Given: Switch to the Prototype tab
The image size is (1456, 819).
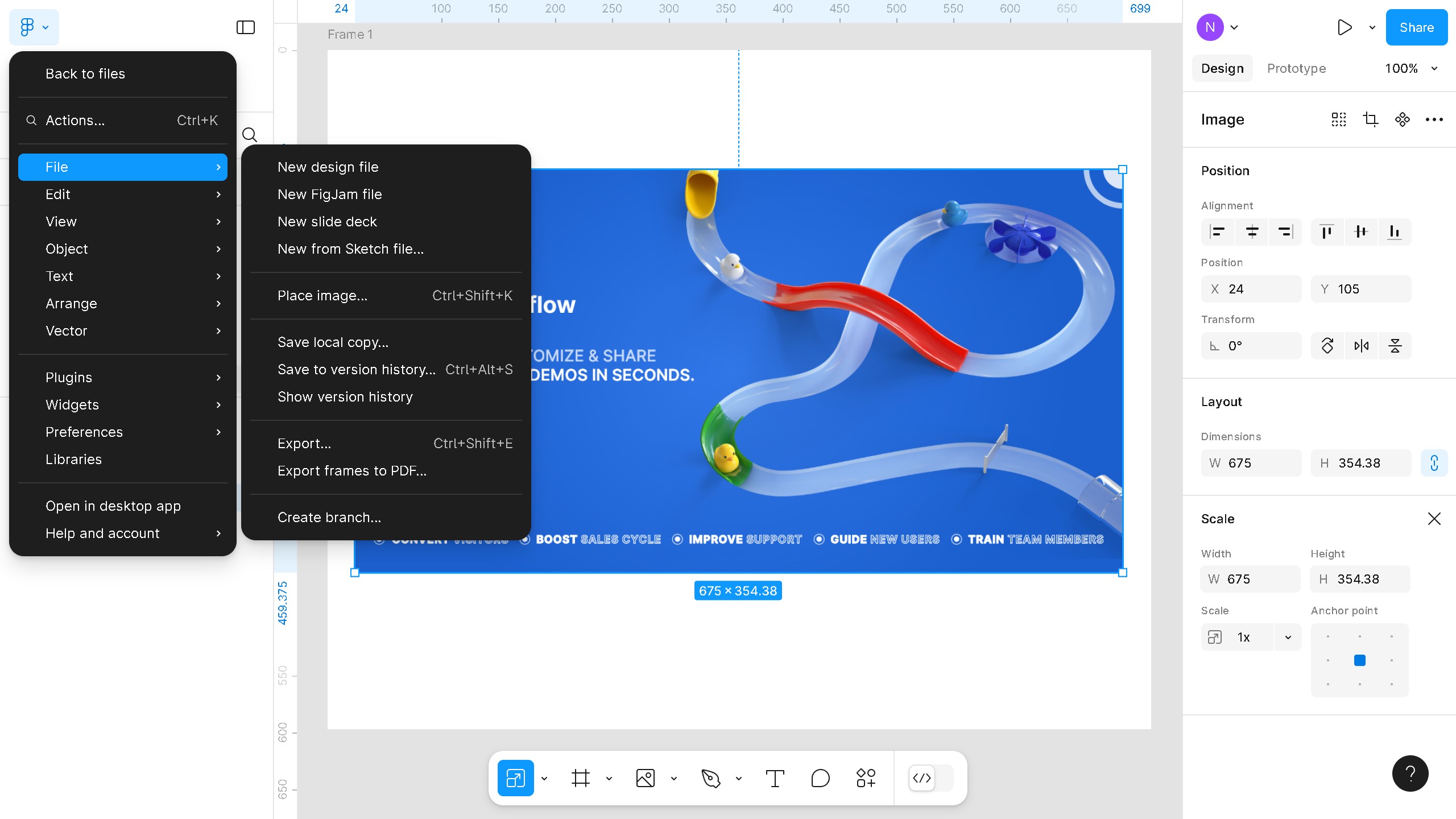Looking at the screenshot, I should click(x=1296, y=68).
